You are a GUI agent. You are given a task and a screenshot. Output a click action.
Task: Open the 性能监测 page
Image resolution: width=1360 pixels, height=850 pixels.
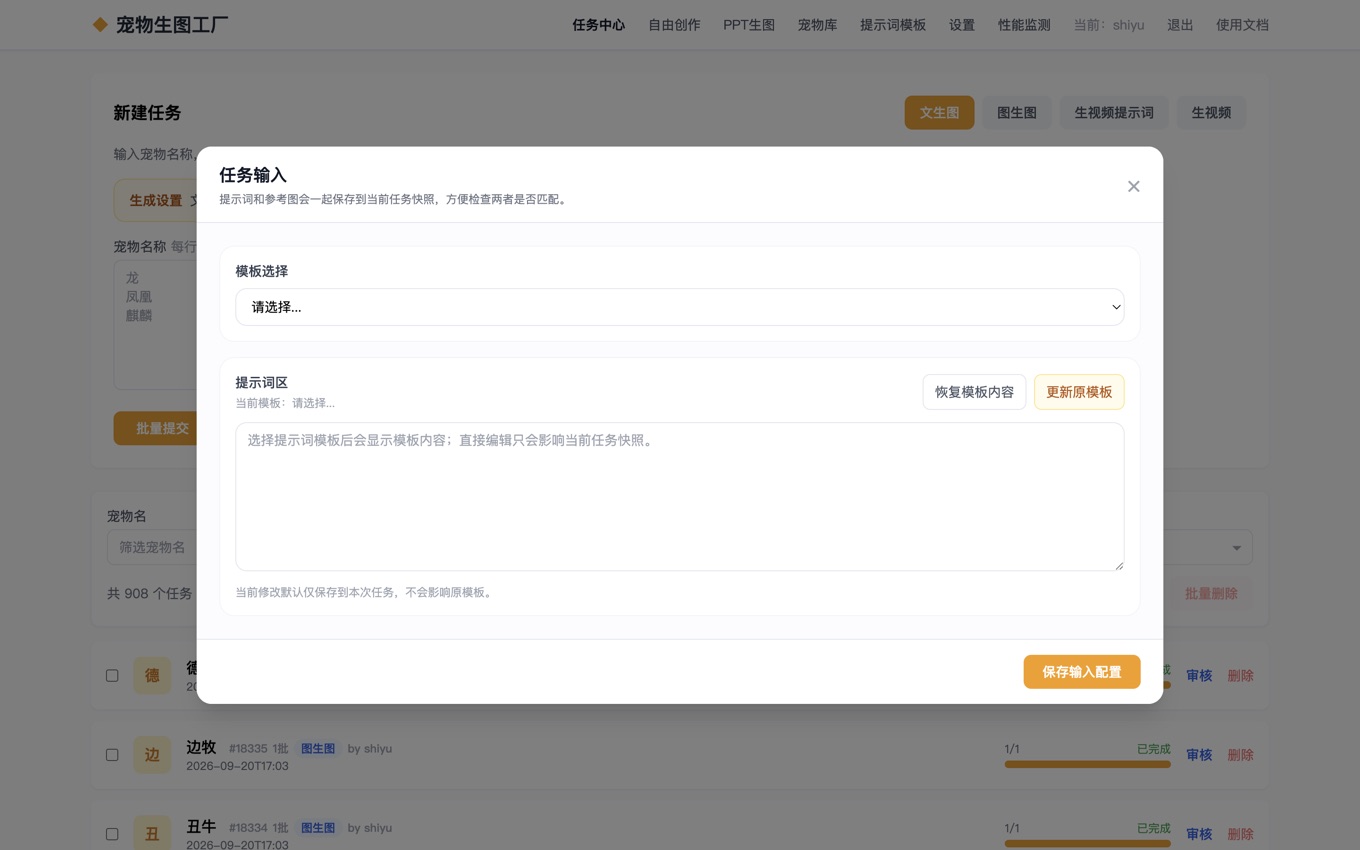click(x=1024, y=25)
